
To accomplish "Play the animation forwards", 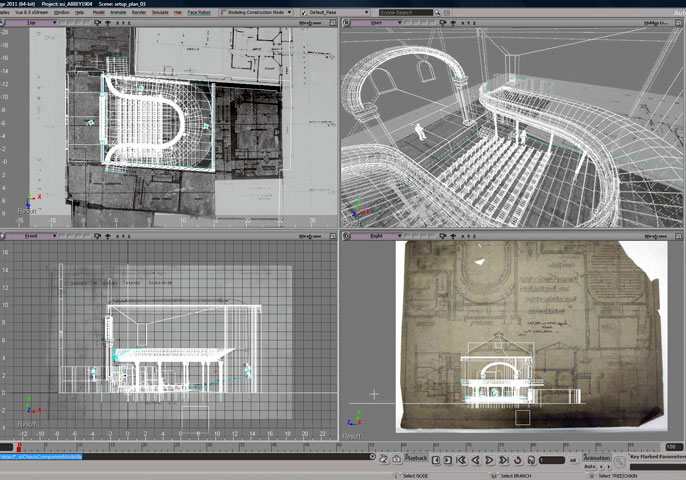I will tap(490, 460).
